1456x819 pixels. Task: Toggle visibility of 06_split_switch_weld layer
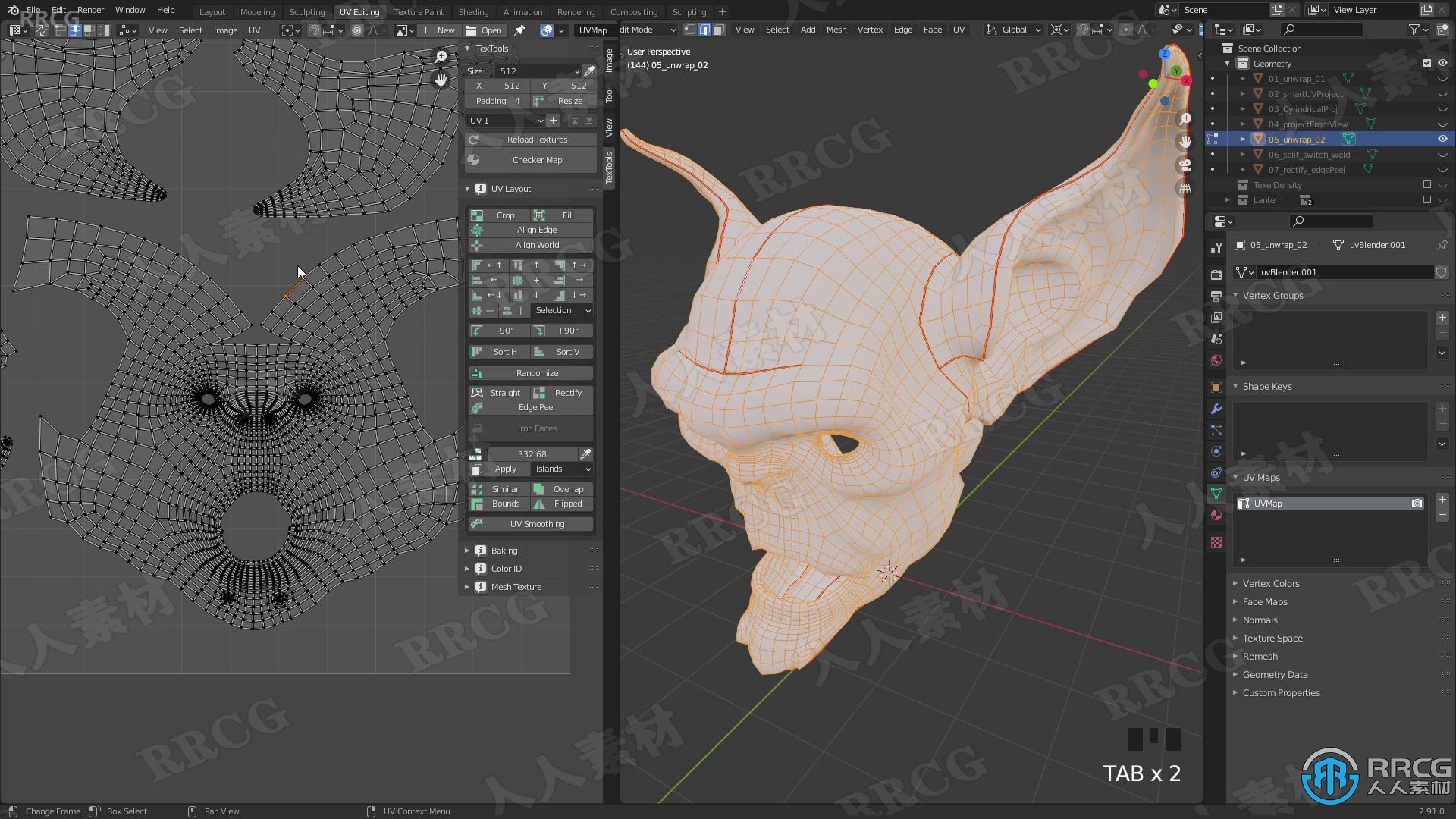coord(1439,154)
